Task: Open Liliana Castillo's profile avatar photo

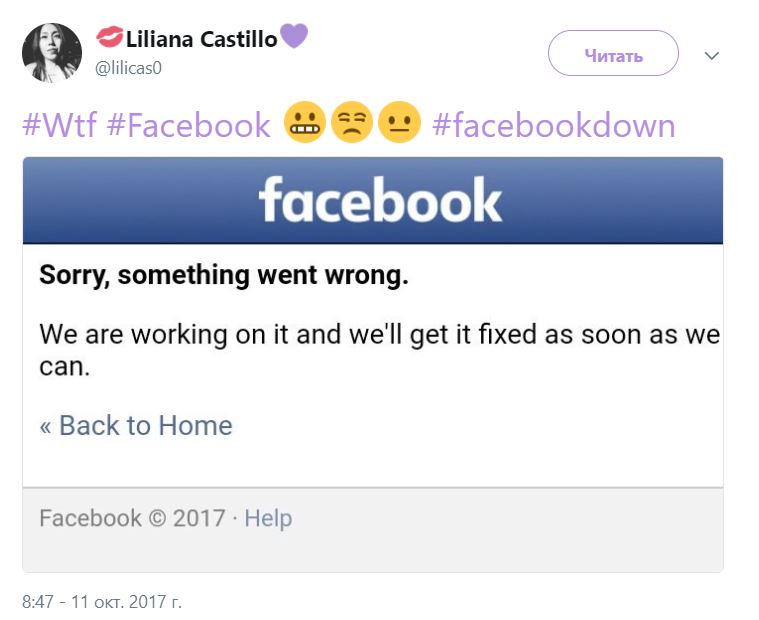Action: pos(52,53)
